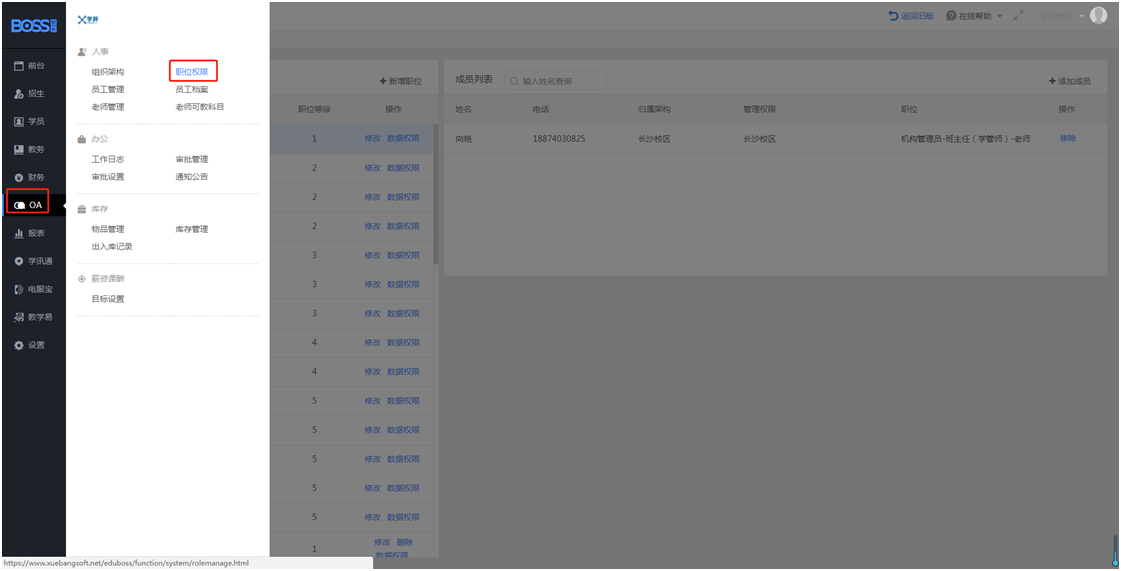Screen dimensions: 1121x571
Task: Open the 报表 chart module
Action: click(30, 233)
